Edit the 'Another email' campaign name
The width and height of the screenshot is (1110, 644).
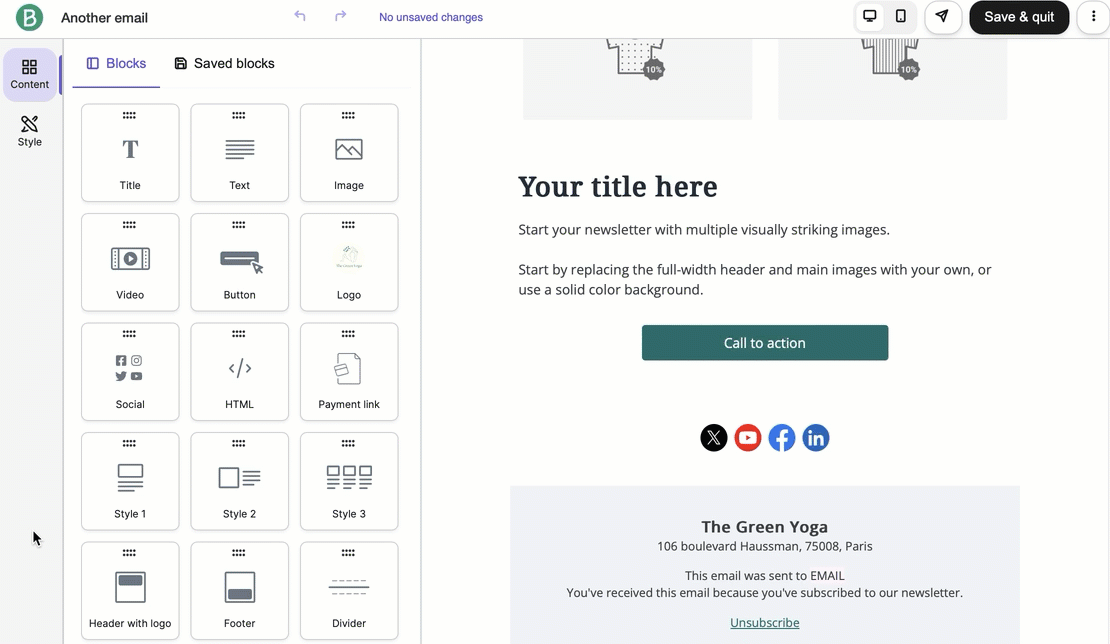tap(104, 17)
